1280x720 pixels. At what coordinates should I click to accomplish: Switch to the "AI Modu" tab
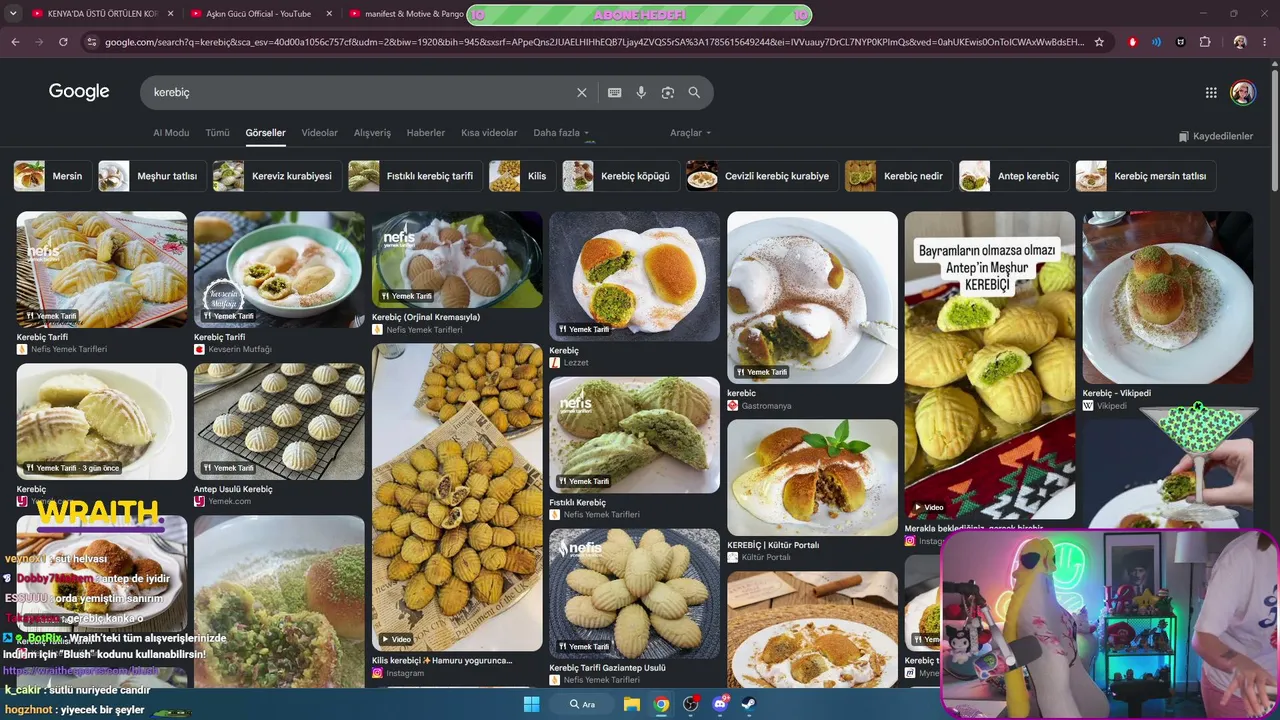coord(171,133)
